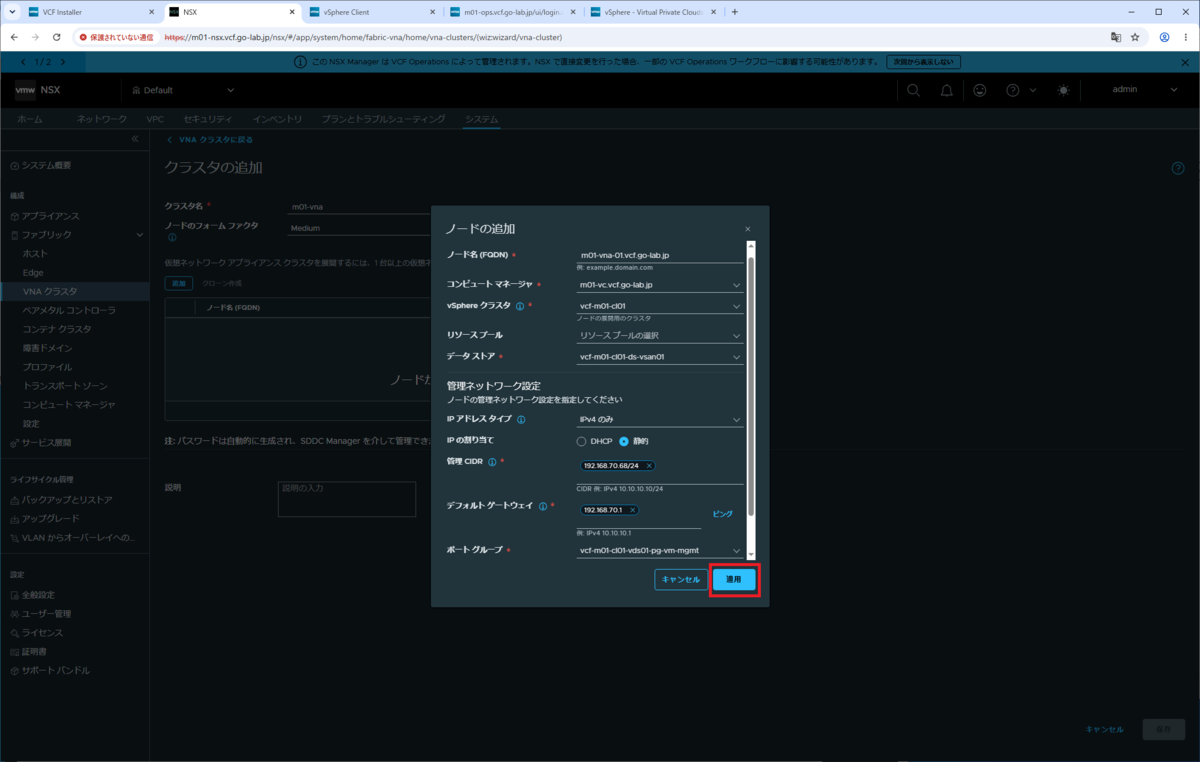Bookmark this page with star icon

tap(1135, 37)
